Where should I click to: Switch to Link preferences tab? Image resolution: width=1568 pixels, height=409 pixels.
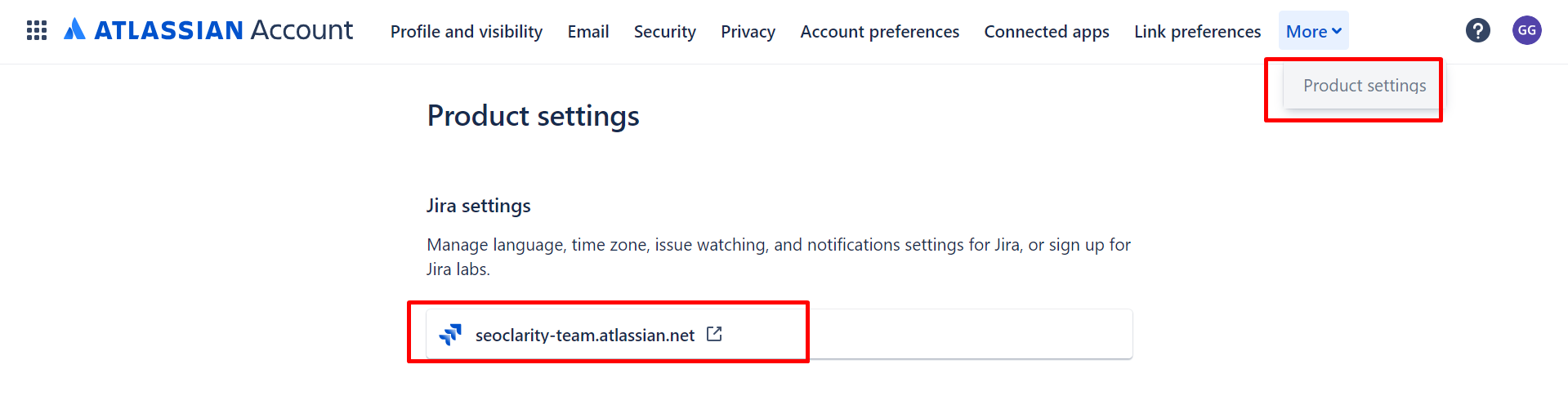tap(1197, 32)
